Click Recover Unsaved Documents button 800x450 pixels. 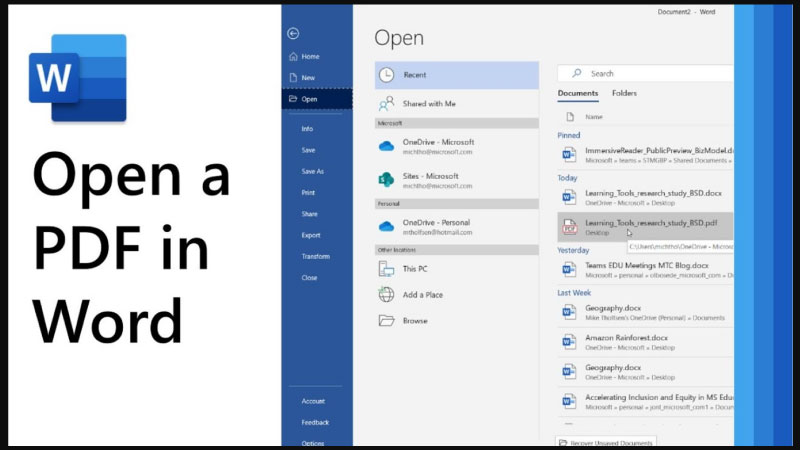point(607,443)
